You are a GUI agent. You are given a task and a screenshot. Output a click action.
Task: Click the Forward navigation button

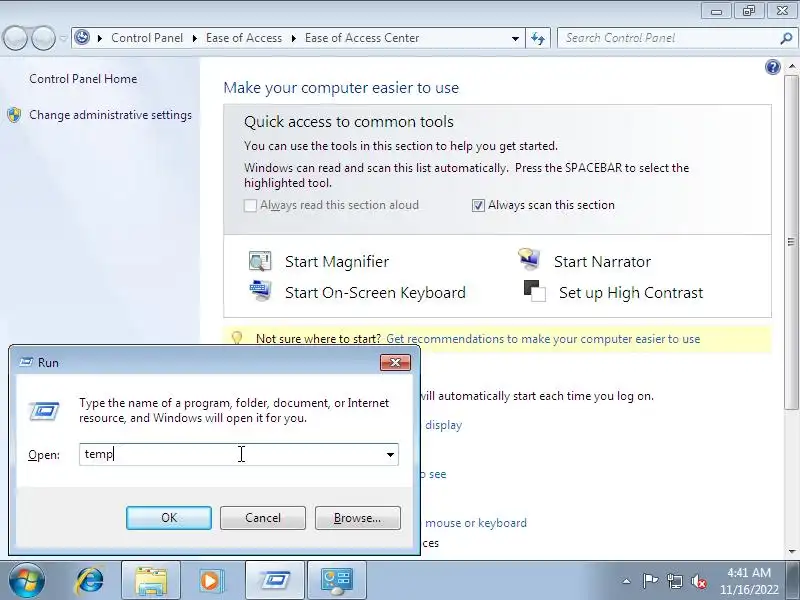[43, 38]
